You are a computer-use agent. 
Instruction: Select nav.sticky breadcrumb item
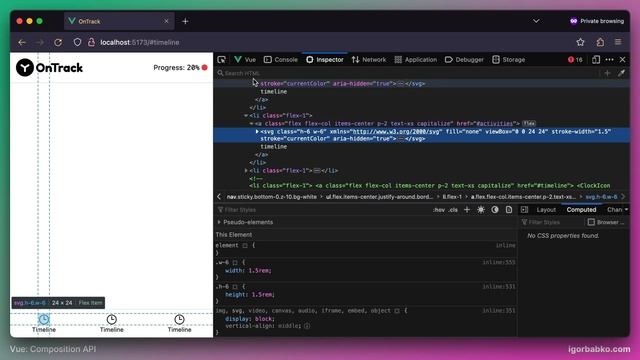coord(272,197)
